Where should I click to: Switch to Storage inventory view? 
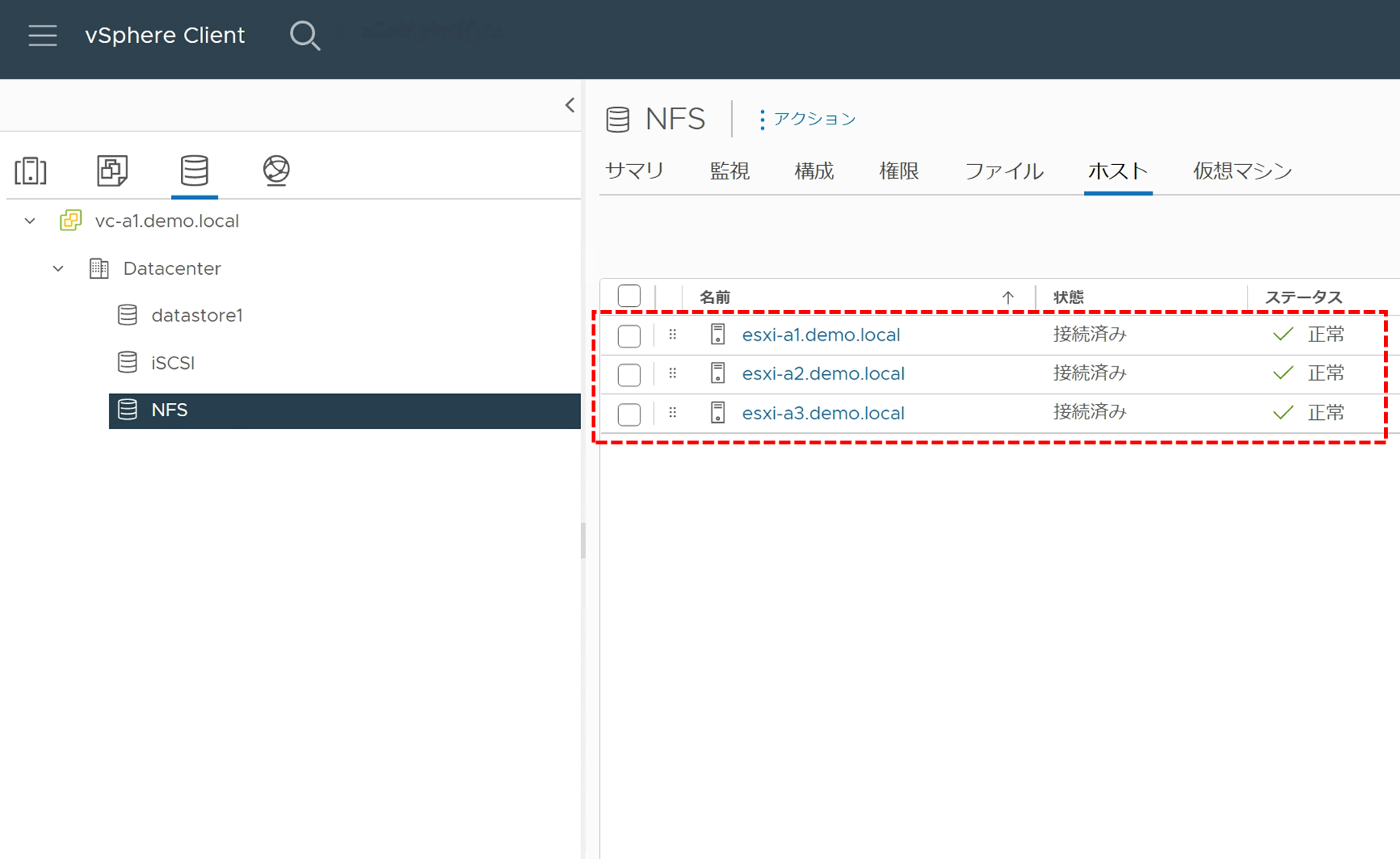tap(194, 170)
